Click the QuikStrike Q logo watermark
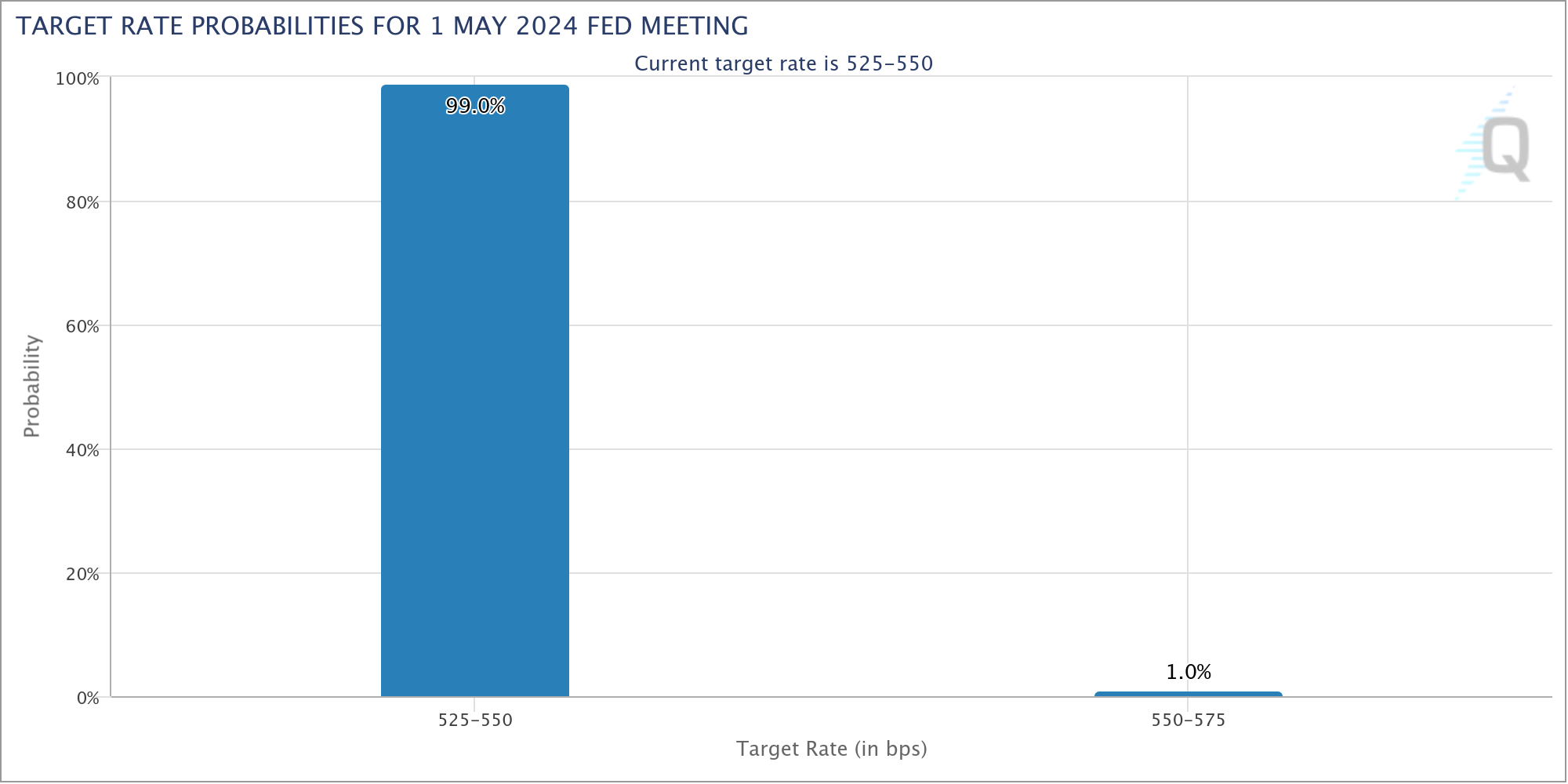The width and height of the screenshot is (1568, 784). pos(1494,143)
